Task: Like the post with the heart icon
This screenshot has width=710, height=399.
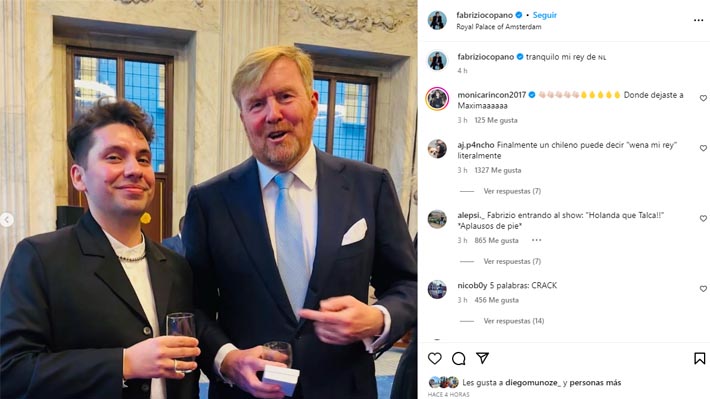Action: 435,359
